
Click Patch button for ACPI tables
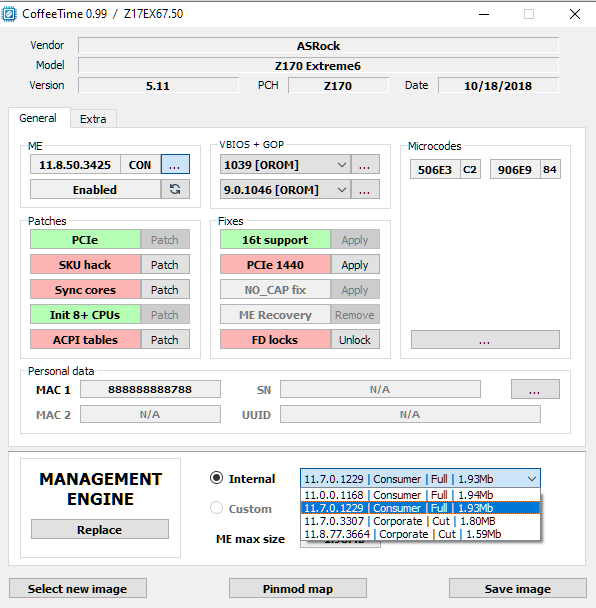click(165, 339)
